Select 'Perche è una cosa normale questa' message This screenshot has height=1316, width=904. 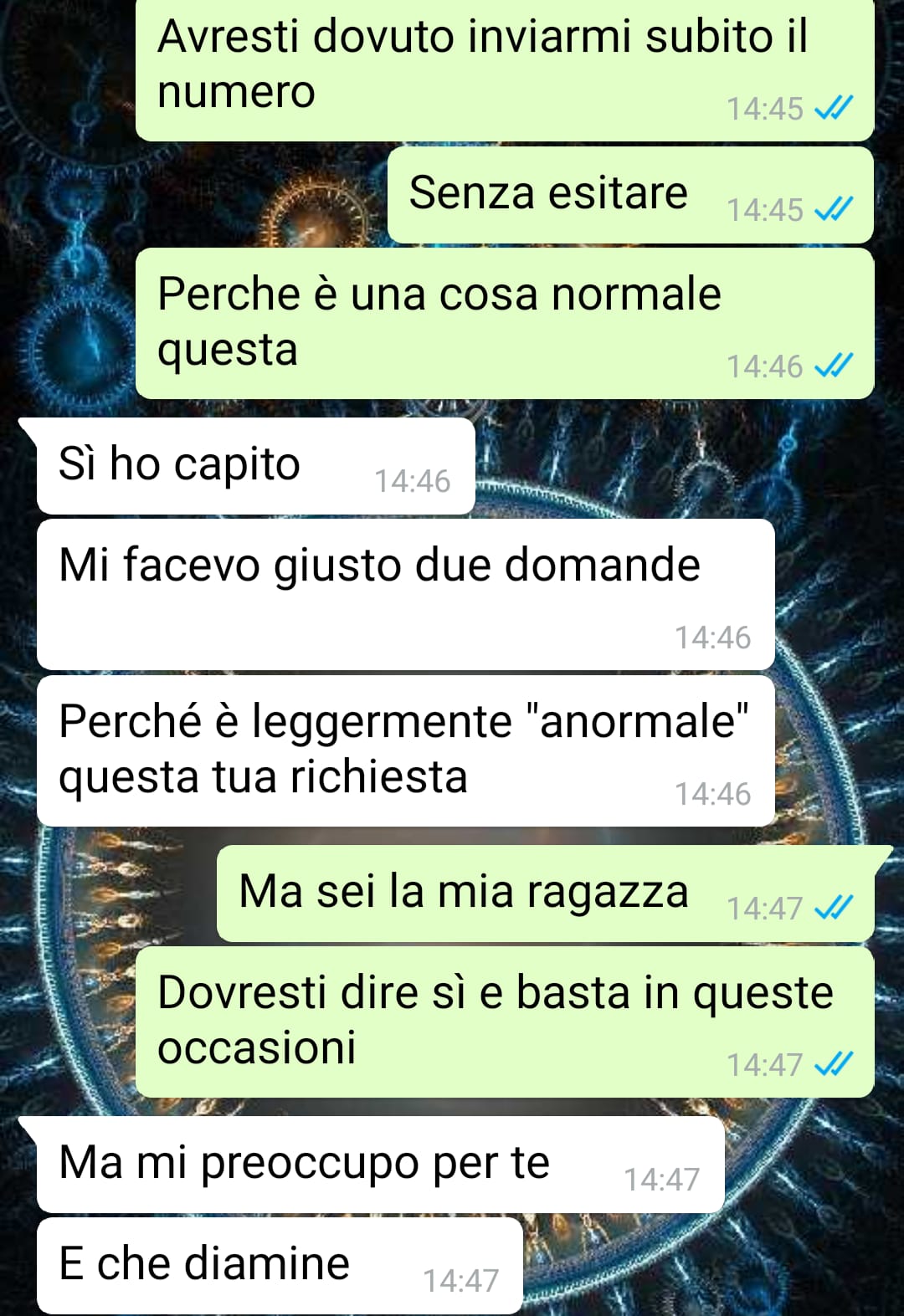coord(505,323)
